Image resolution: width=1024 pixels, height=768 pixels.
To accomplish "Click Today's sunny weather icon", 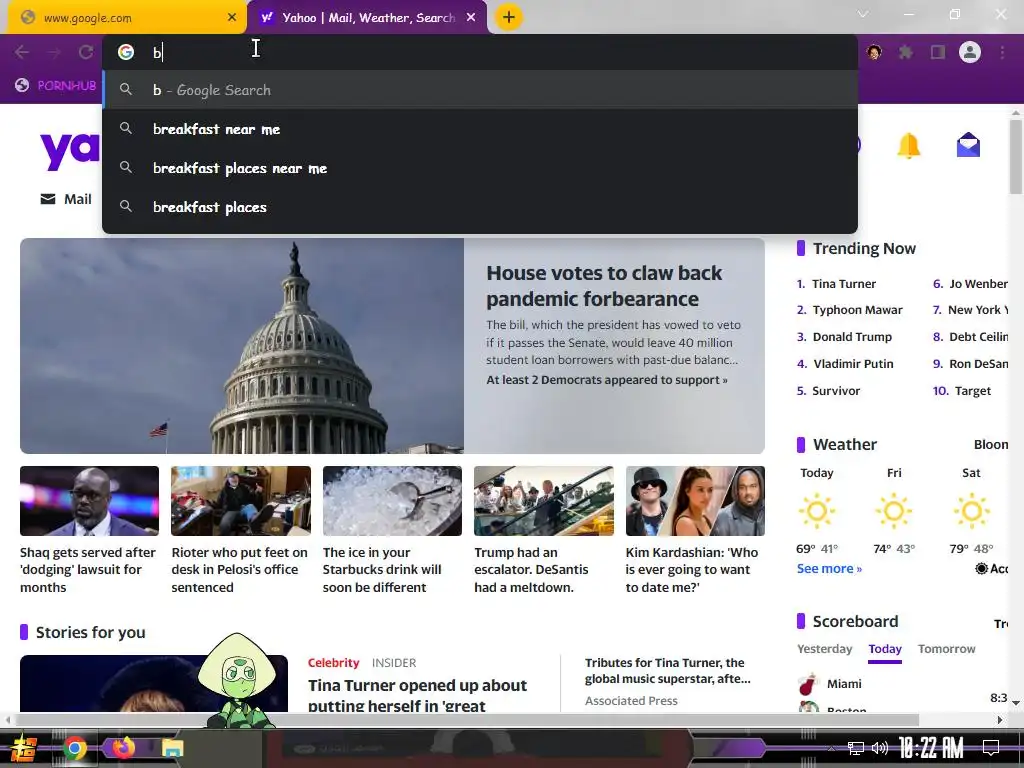I will 817,511.
